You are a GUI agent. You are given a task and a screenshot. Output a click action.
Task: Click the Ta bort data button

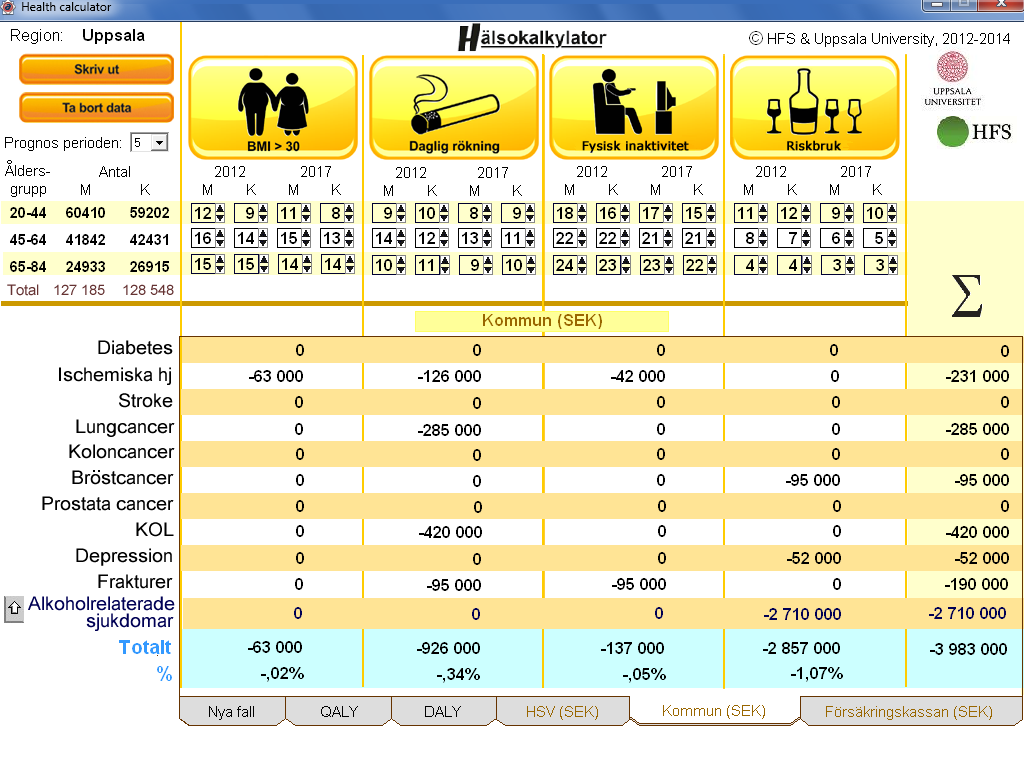click(x=97, y=108)
